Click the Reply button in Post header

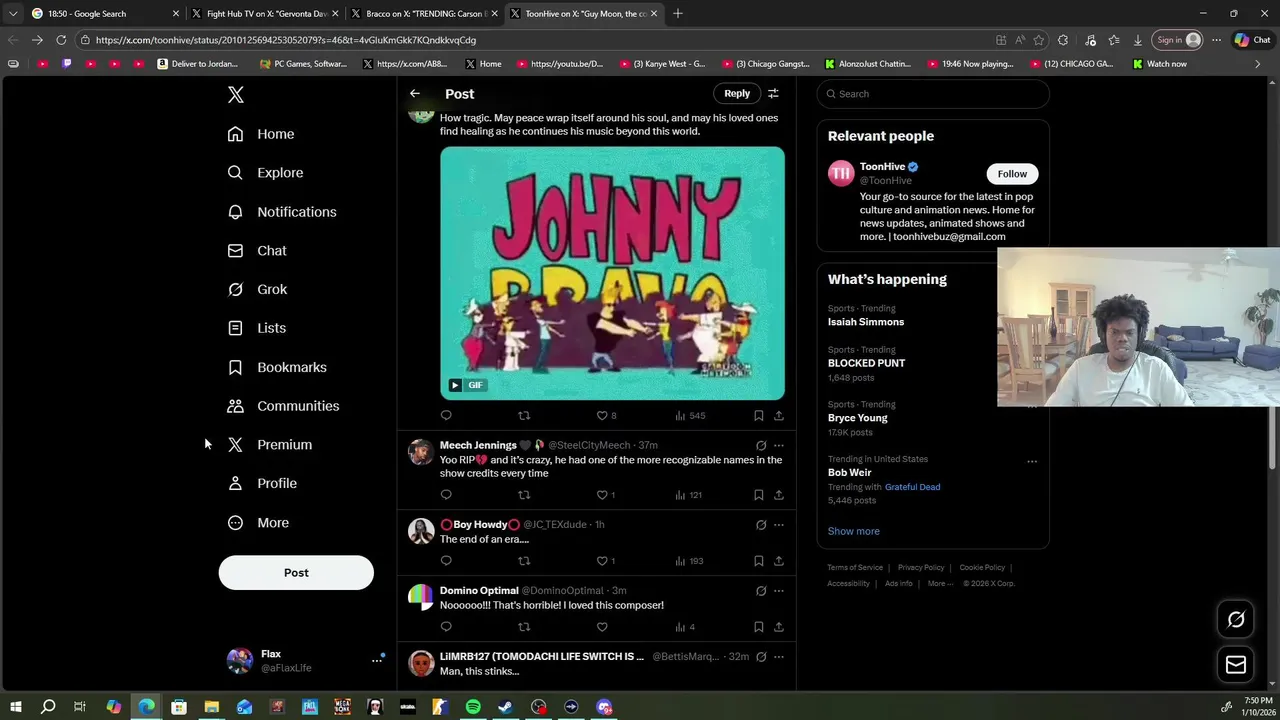737,94
